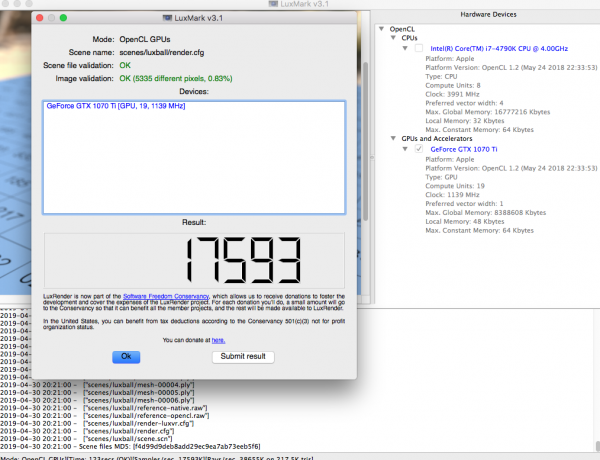Click 'Max. Global Memory: 16777216 Kbytes'
This screenshot has height=460, width=600.
click(x=488, y=112)
